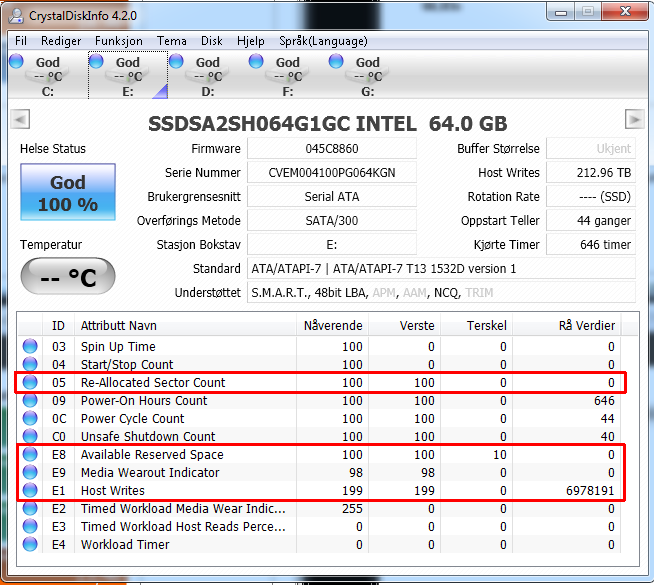Image resolution: width=654 pixels, height=585 pixels.
Task: Go to next disk with right arrow
Action: click(634, 119)
